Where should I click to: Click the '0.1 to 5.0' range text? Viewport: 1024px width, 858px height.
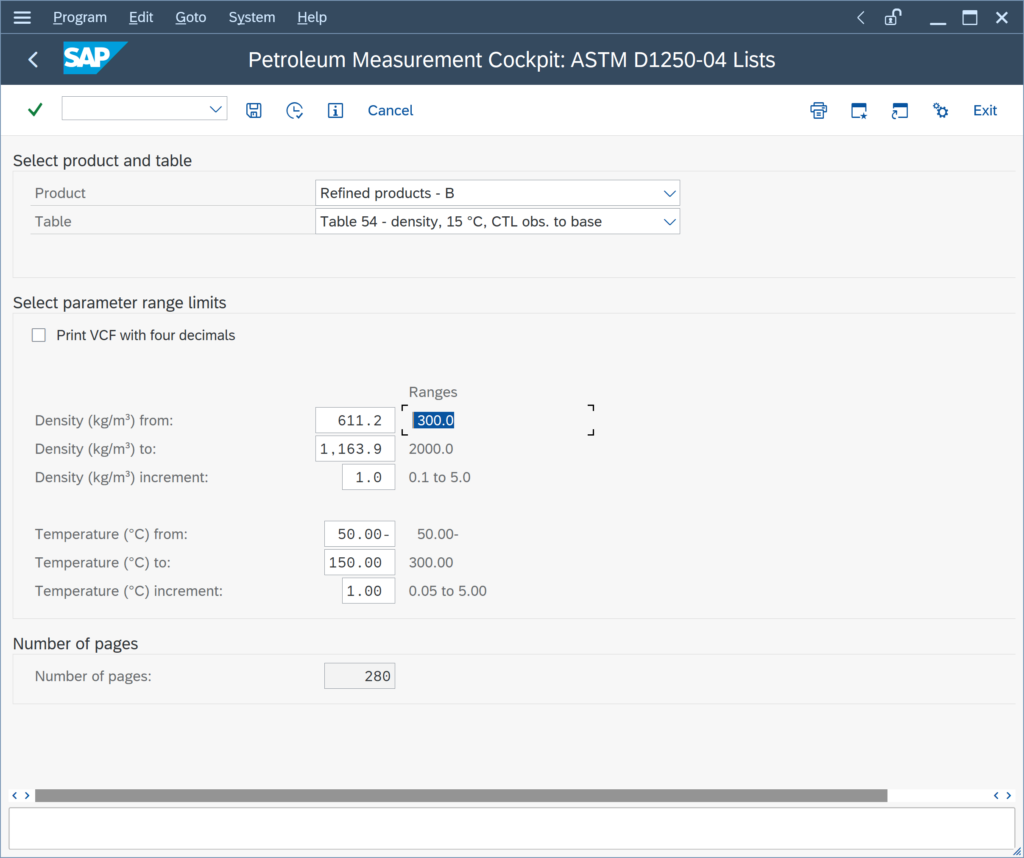tap(440, 477)
